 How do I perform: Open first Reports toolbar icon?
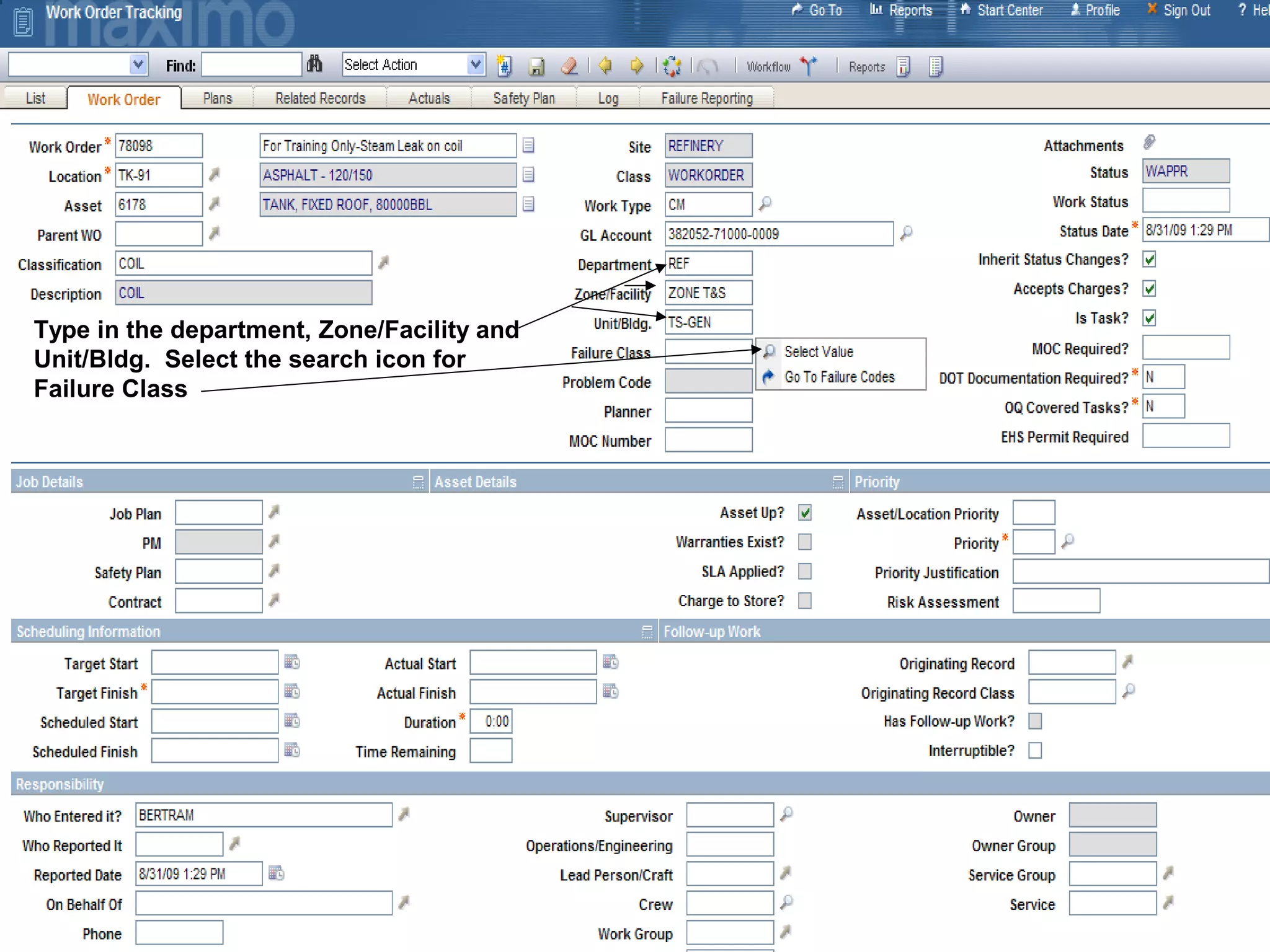click(x=904, y=66)
